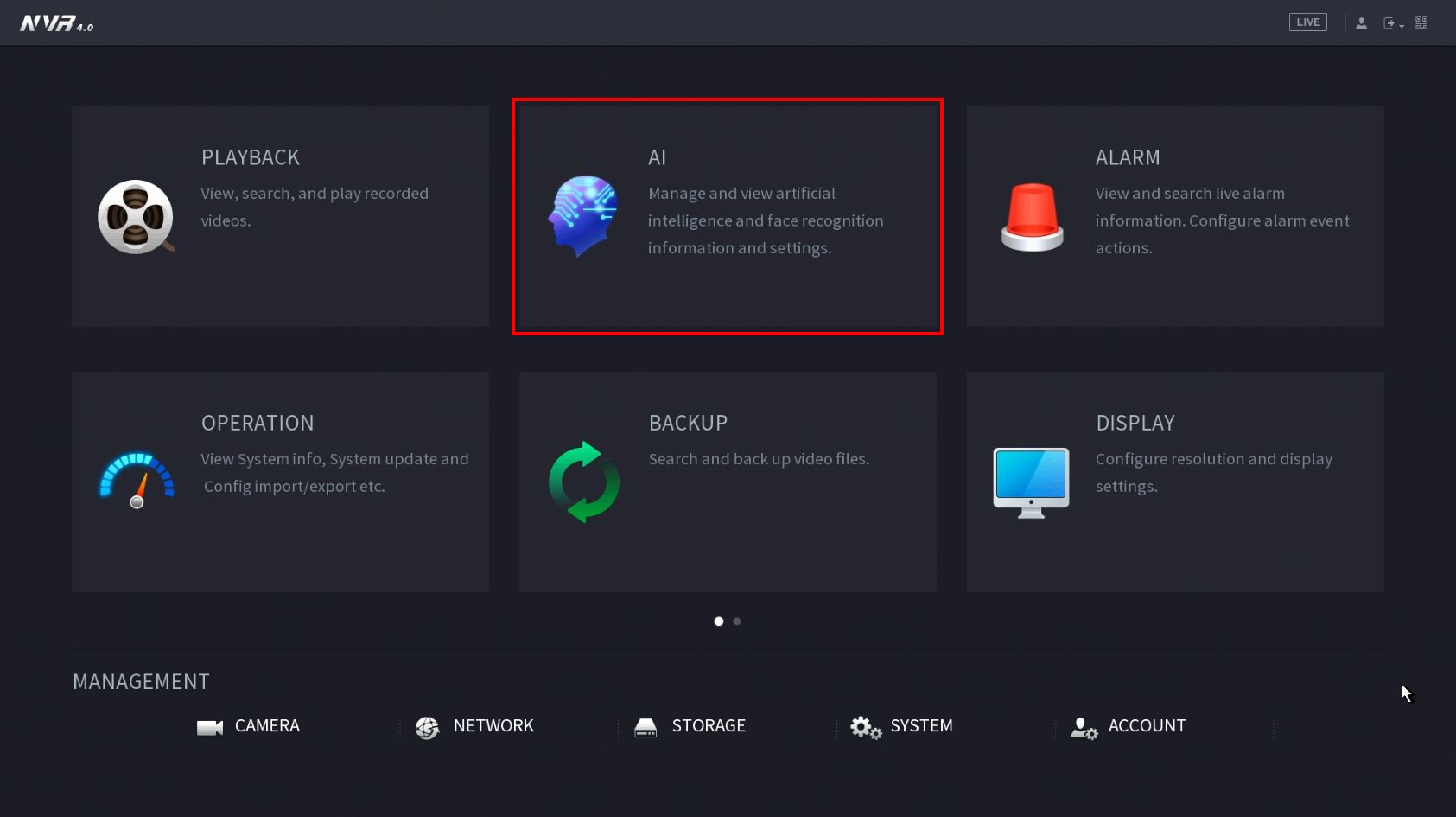Click the user profile icon in the top bar

click(x=1361, y=23)
